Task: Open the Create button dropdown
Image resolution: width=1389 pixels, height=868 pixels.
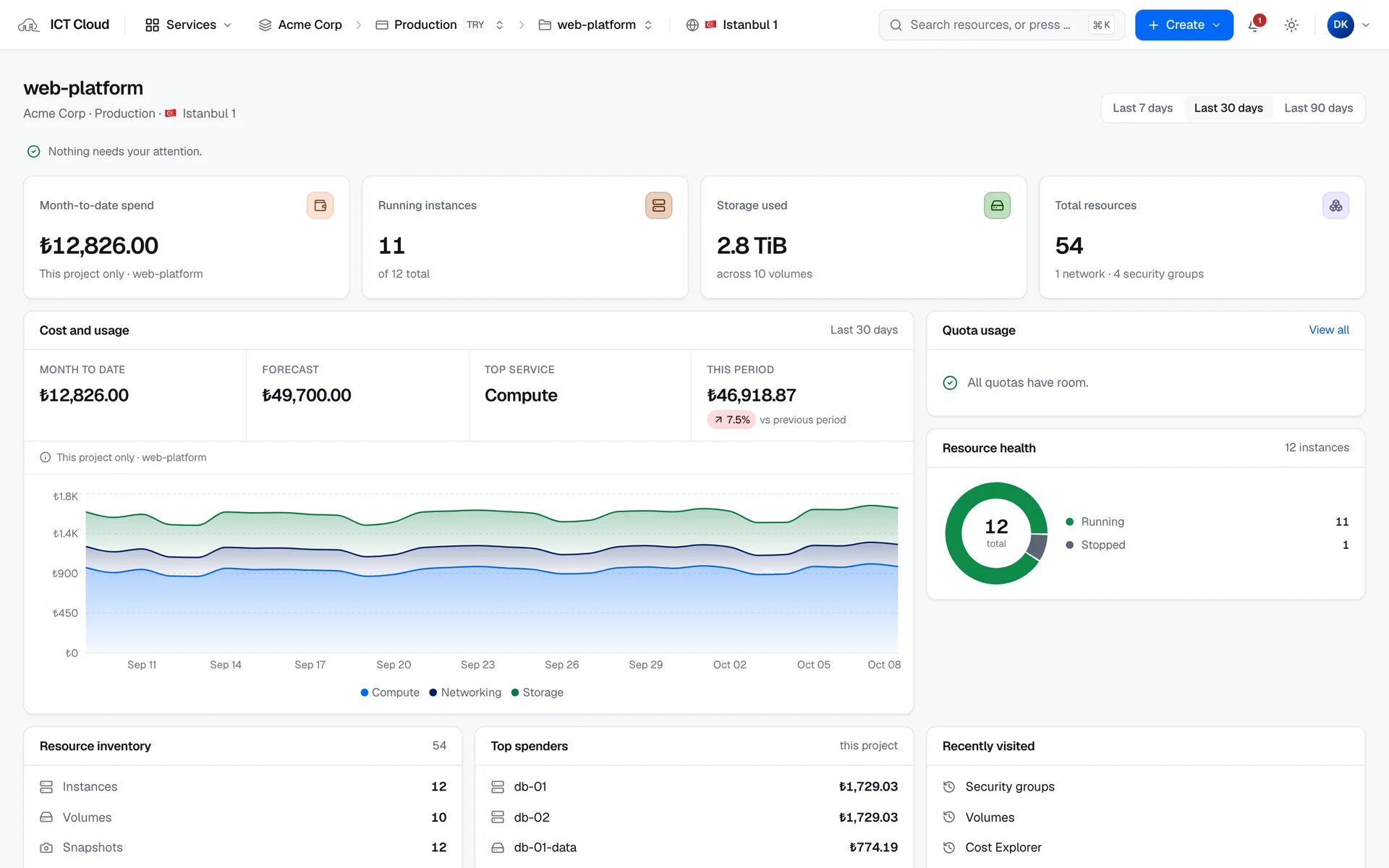Action: point(1184,25)
